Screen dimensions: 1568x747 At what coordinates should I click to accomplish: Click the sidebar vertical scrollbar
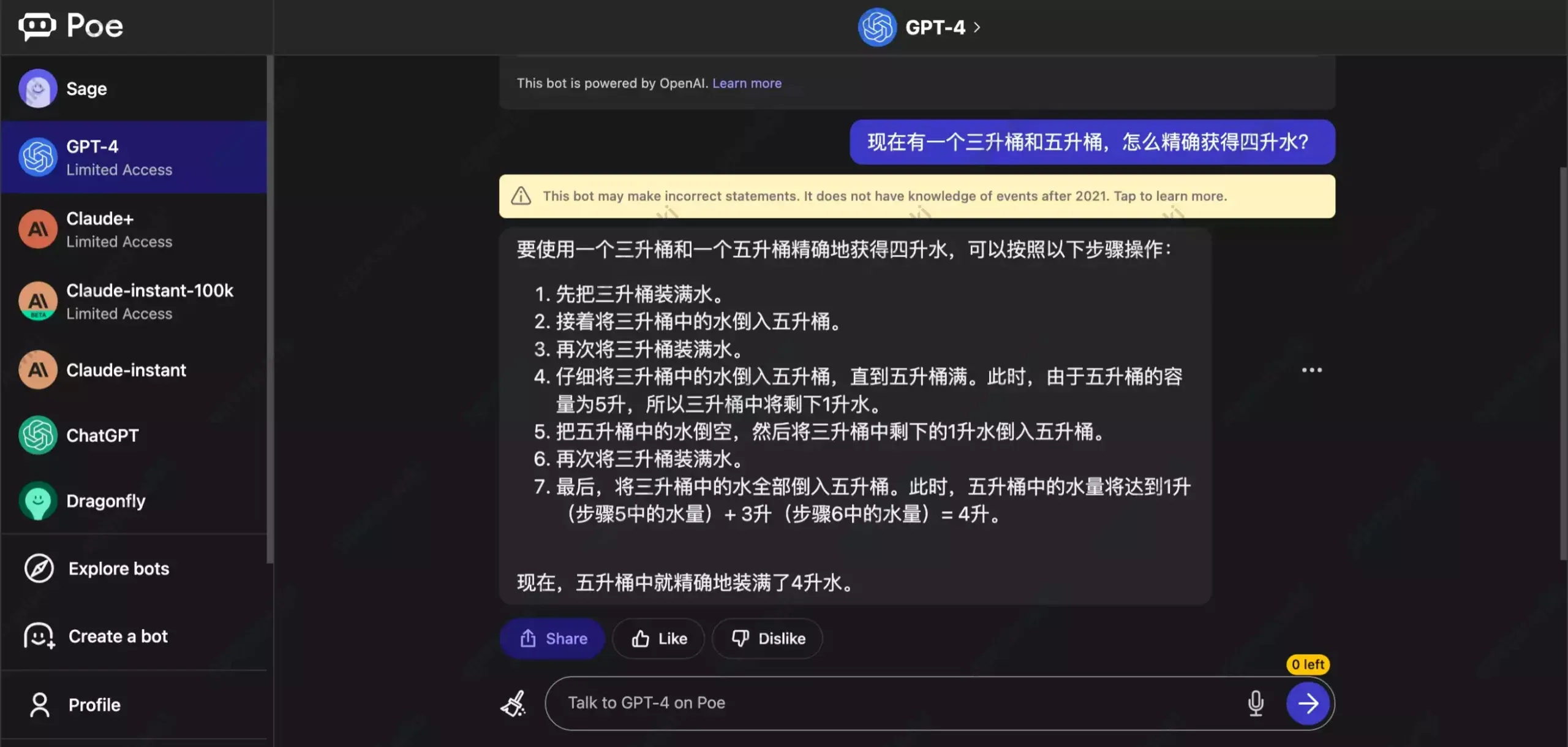[x=269, y=309]
